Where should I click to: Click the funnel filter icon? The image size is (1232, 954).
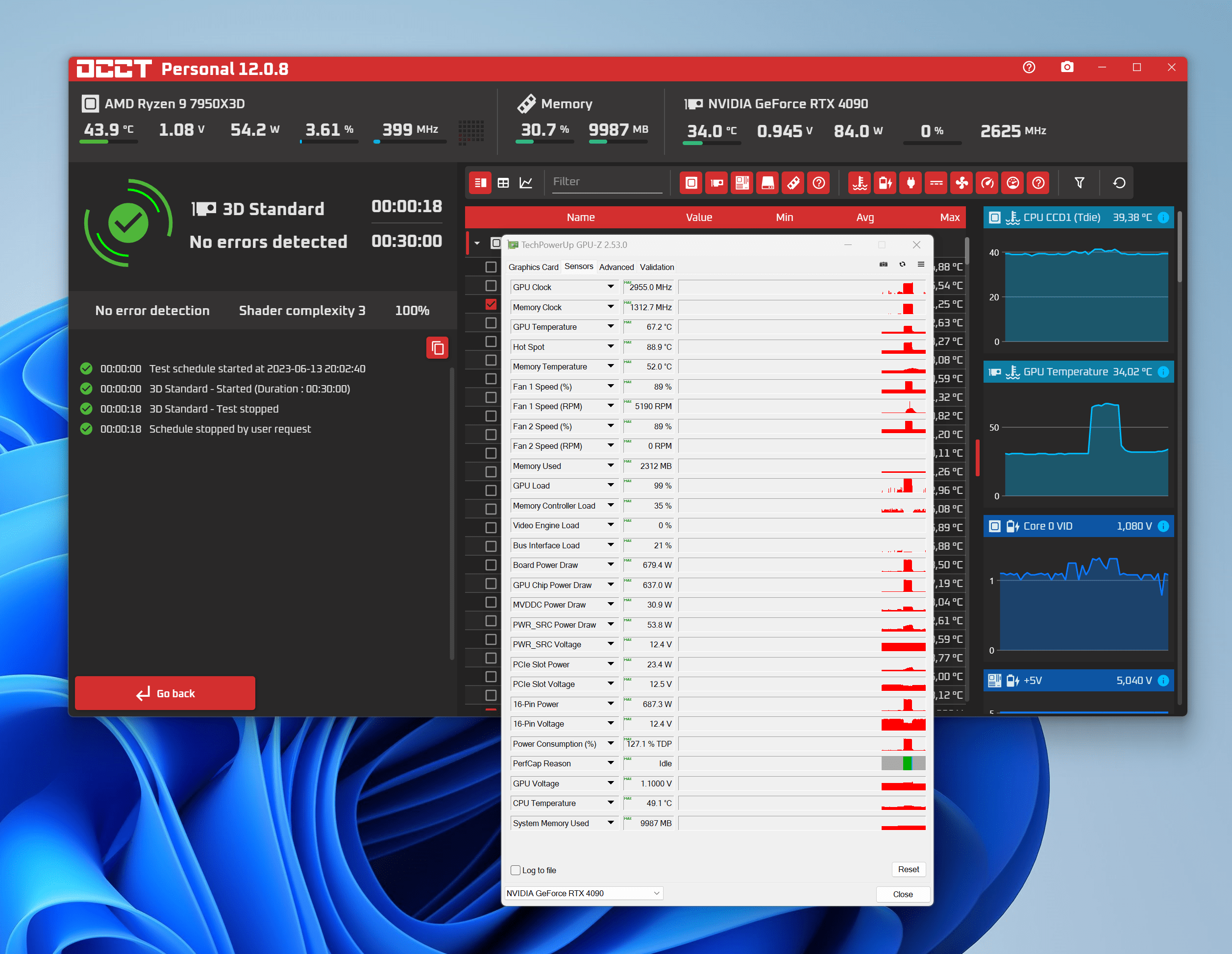1079,183
